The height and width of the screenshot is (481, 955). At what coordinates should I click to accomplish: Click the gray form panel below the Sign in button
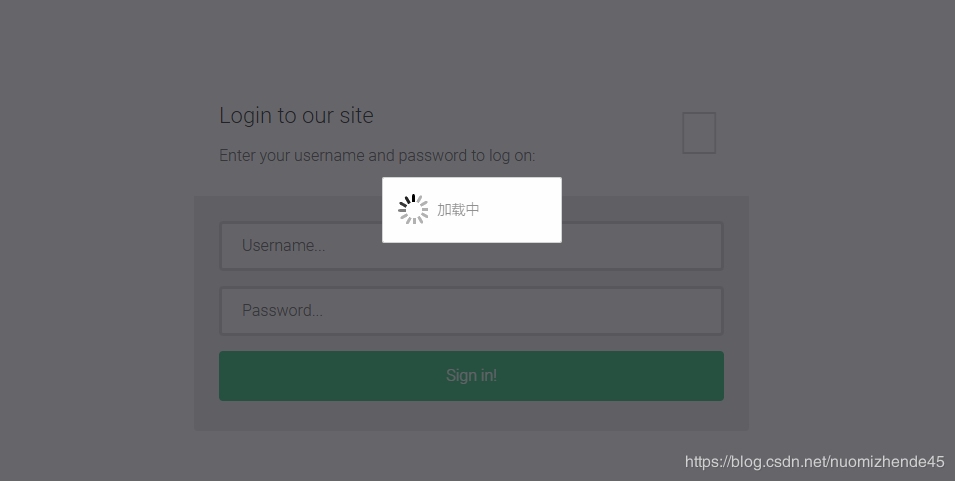point(471,416)
